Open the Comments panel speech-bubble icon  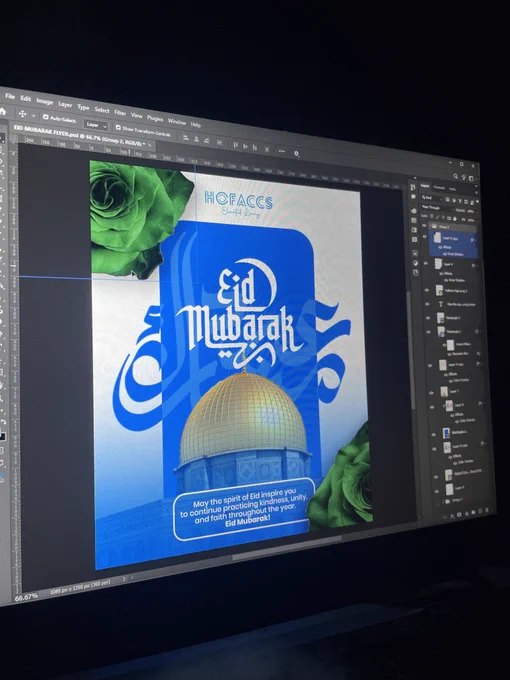tap(413, 196)
